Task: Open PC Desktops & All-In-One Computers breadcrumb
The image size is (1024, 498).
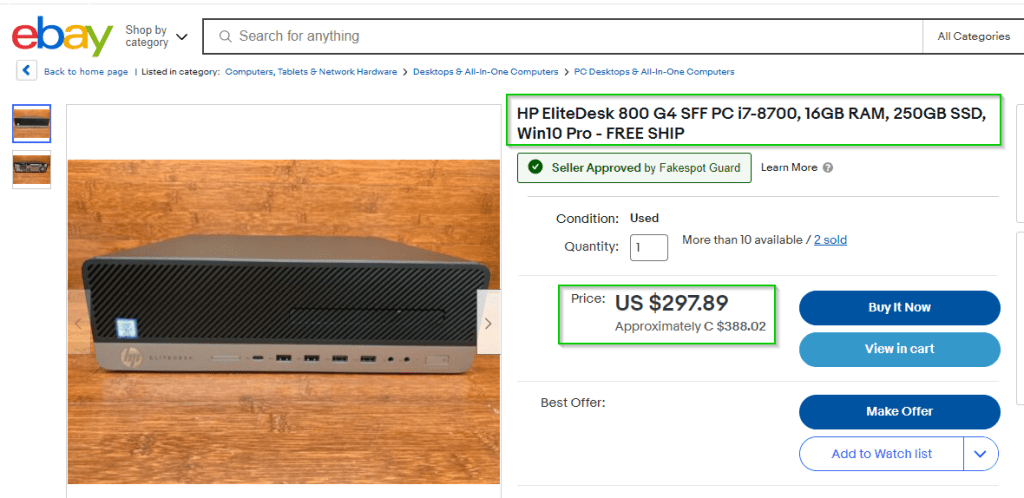Action: (x=654, y=72)
